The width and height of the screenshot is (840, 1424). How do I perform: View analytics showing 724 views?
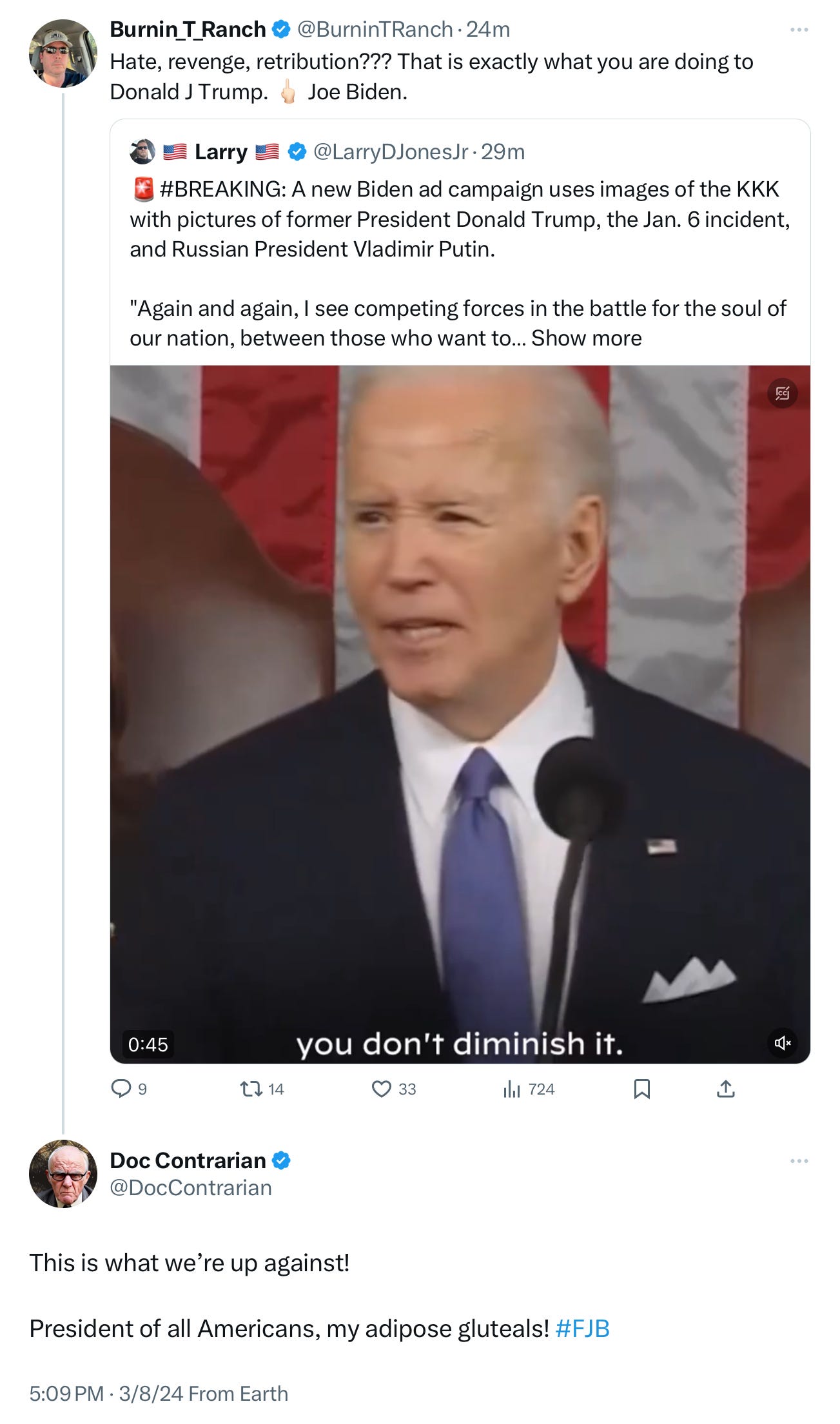point(529,1089)
